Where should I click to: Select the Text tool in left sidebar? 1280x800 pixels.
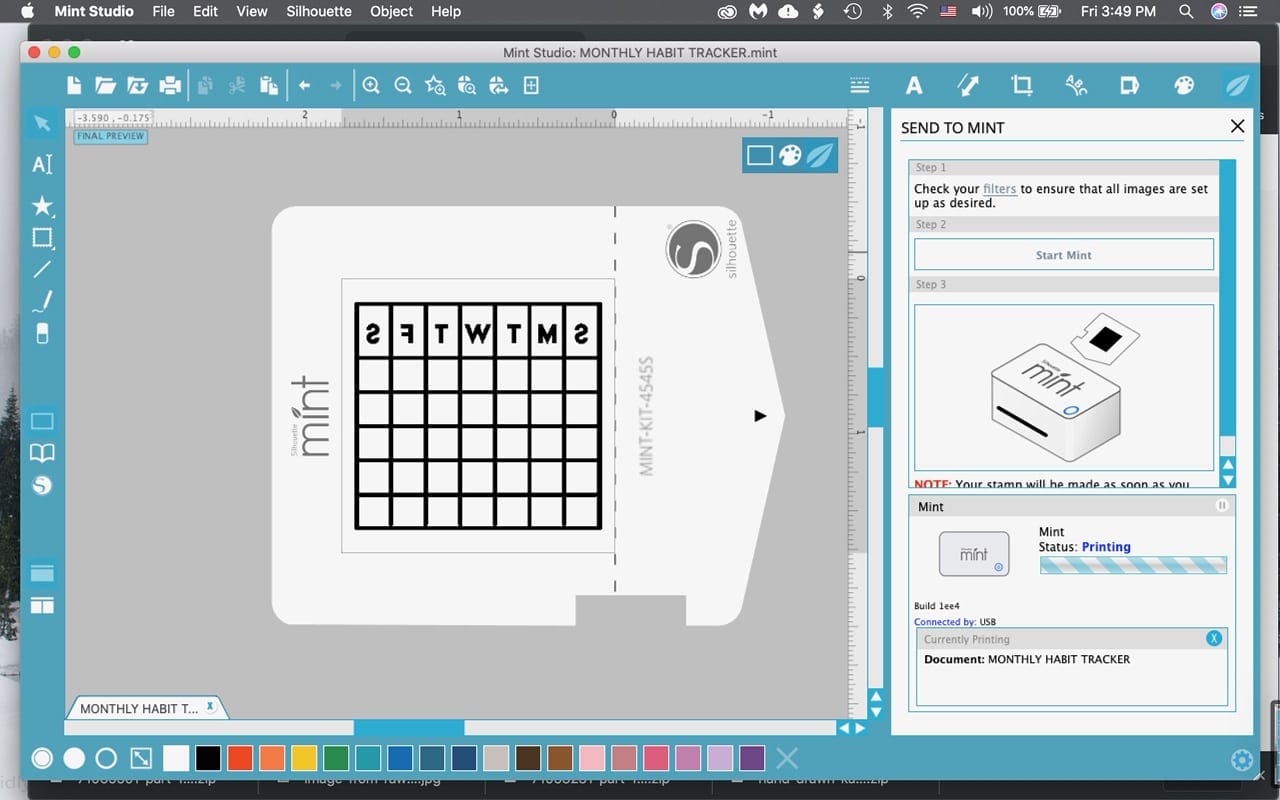tap(42, 165)
